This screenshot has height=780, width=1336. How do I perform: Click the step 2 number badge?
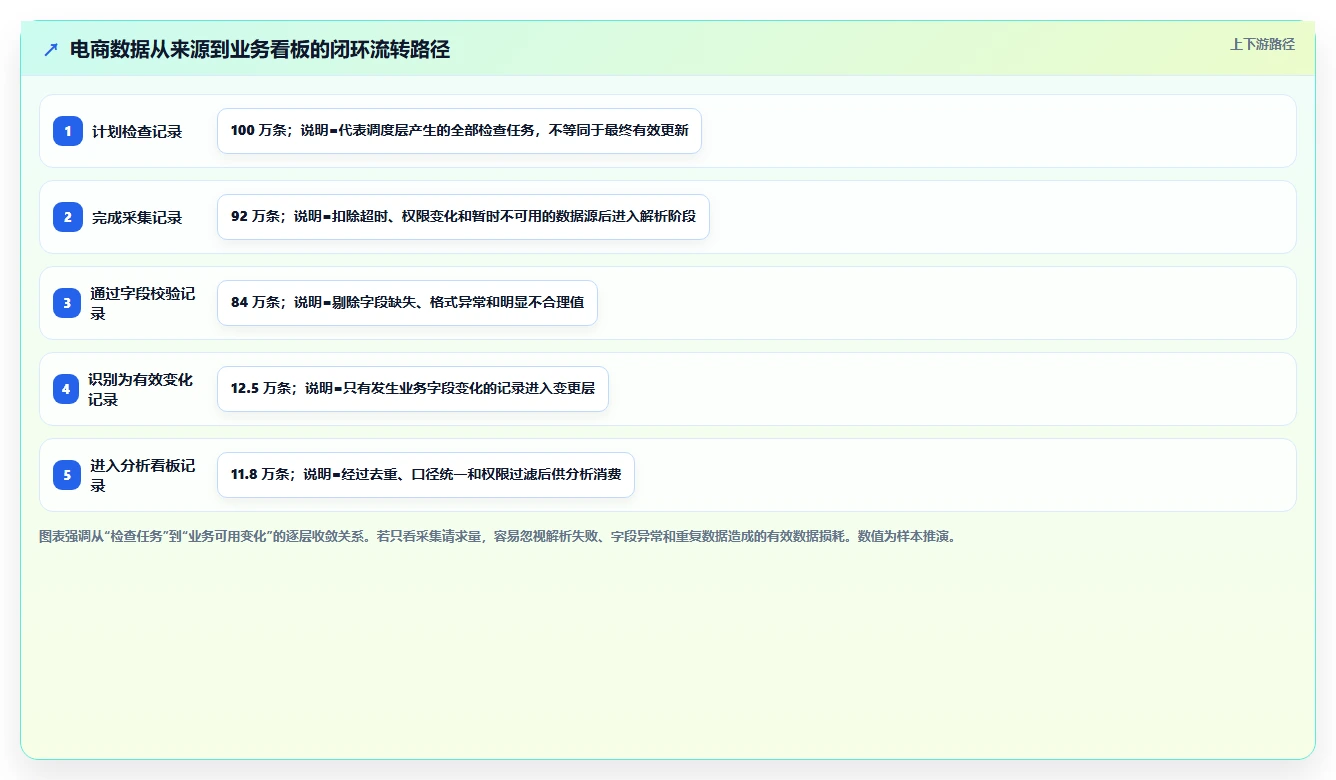68,217
